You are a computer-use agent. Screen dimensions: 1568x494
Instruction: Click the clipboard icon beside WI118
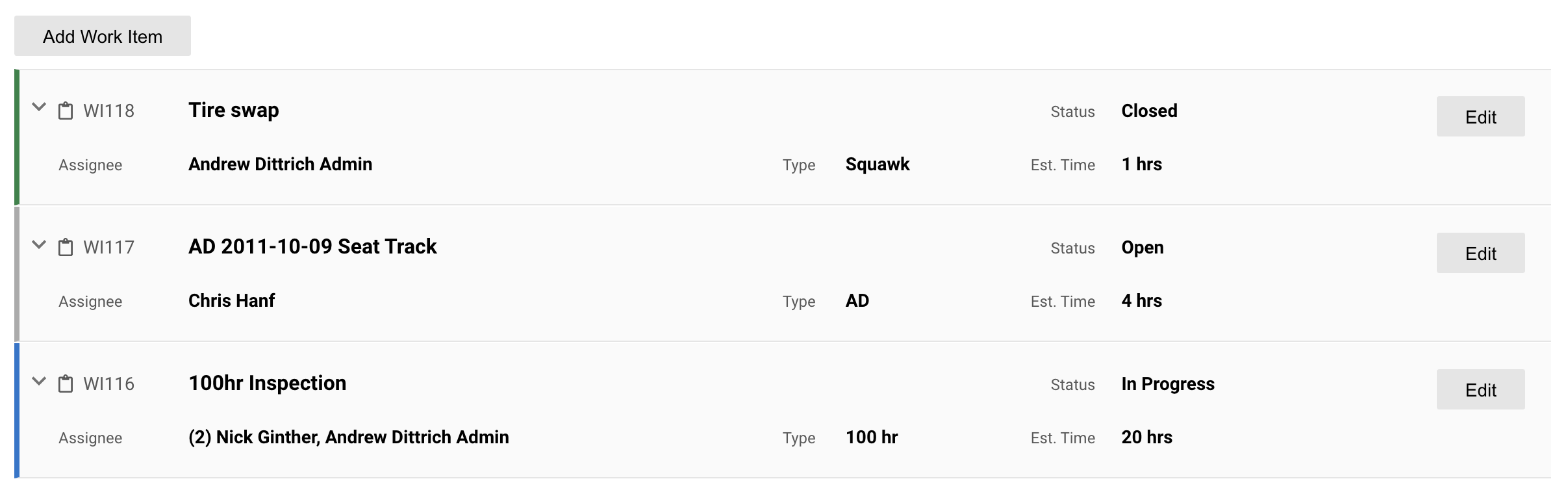click(x=66, y=111)
